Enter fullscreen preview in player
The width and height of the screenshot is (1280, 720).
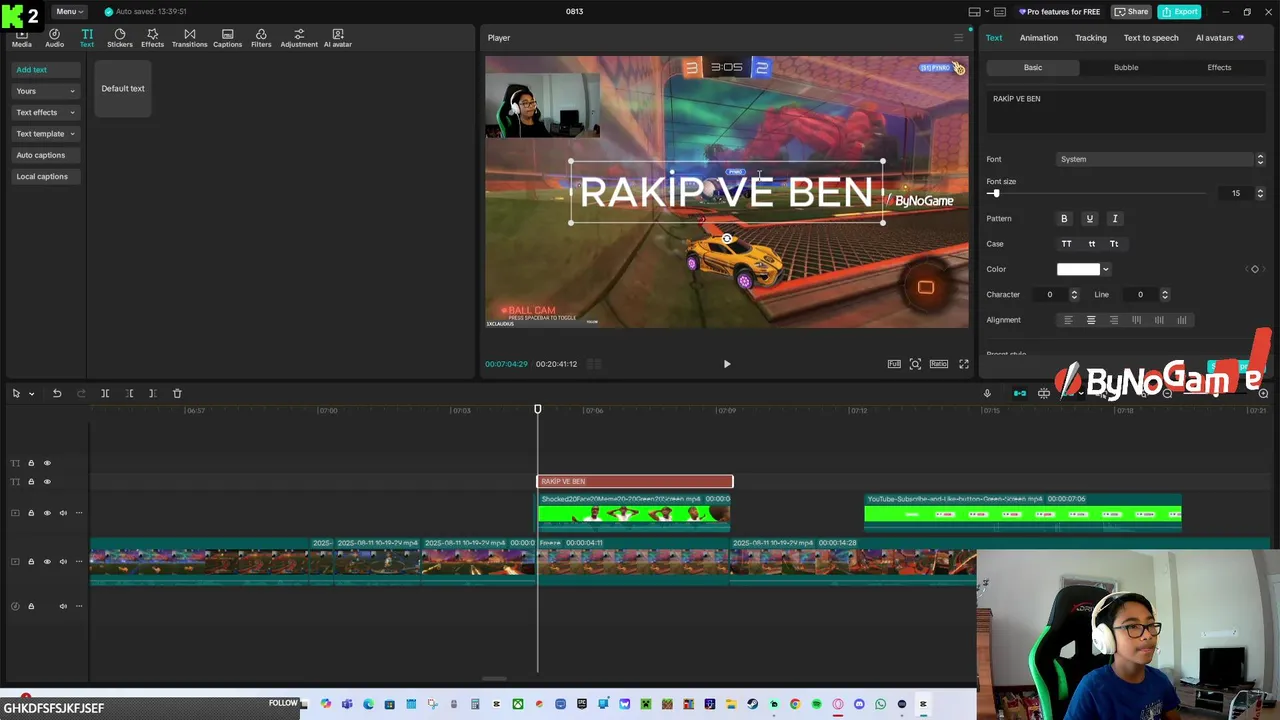(x=964, y=364)
